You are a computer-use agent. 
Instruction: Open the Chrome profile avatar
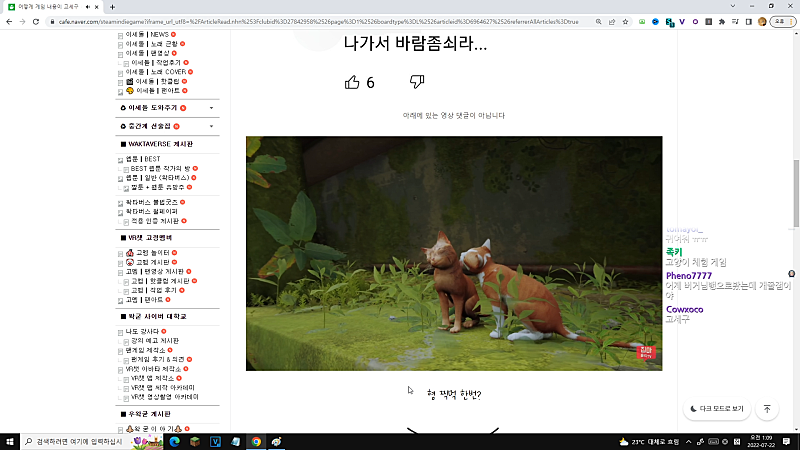tap(762, 22)
